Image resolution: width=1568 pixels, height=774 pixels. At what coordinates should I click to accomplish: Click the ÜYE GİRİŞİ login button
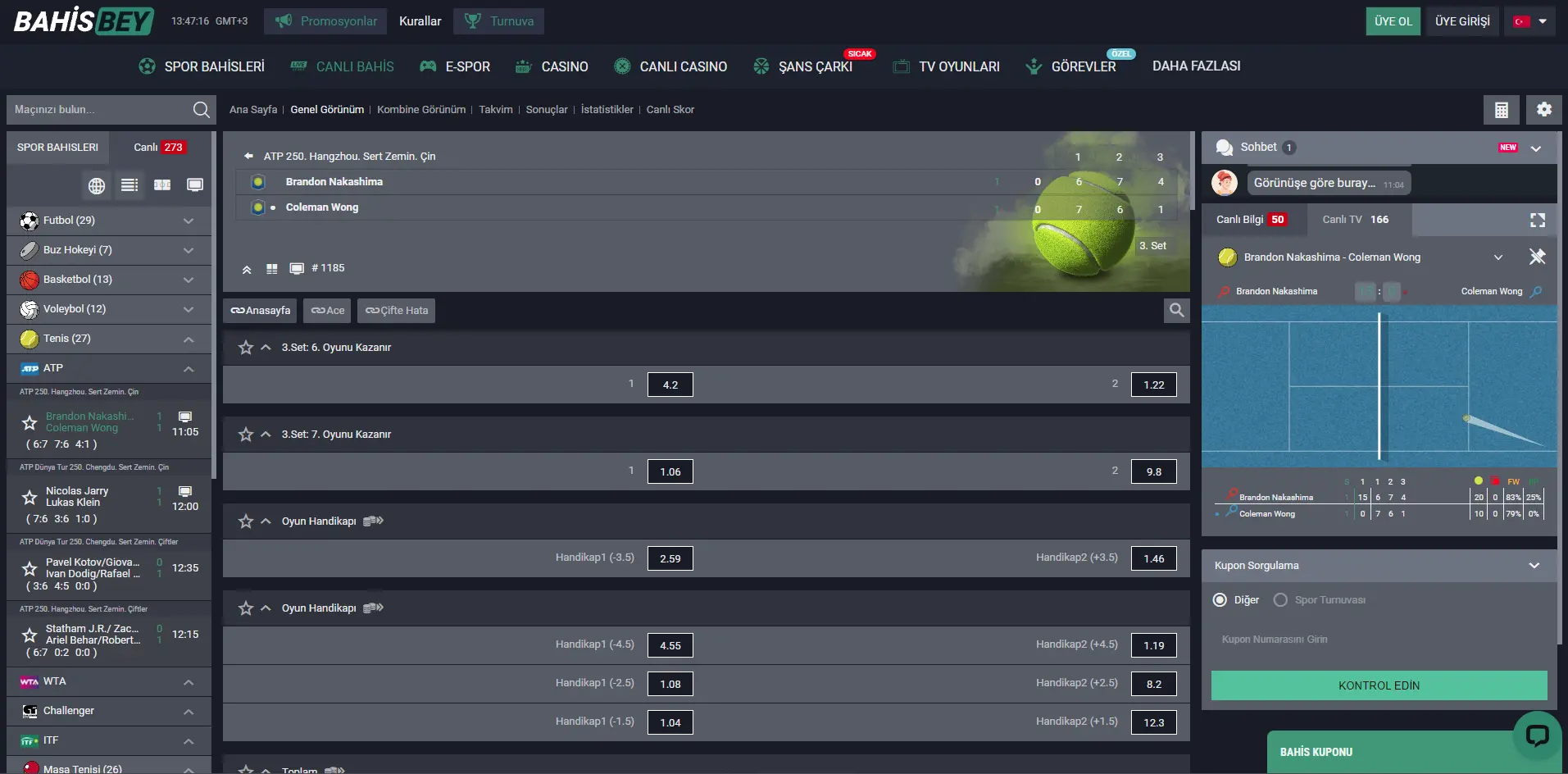click(x=1462, y=21)
